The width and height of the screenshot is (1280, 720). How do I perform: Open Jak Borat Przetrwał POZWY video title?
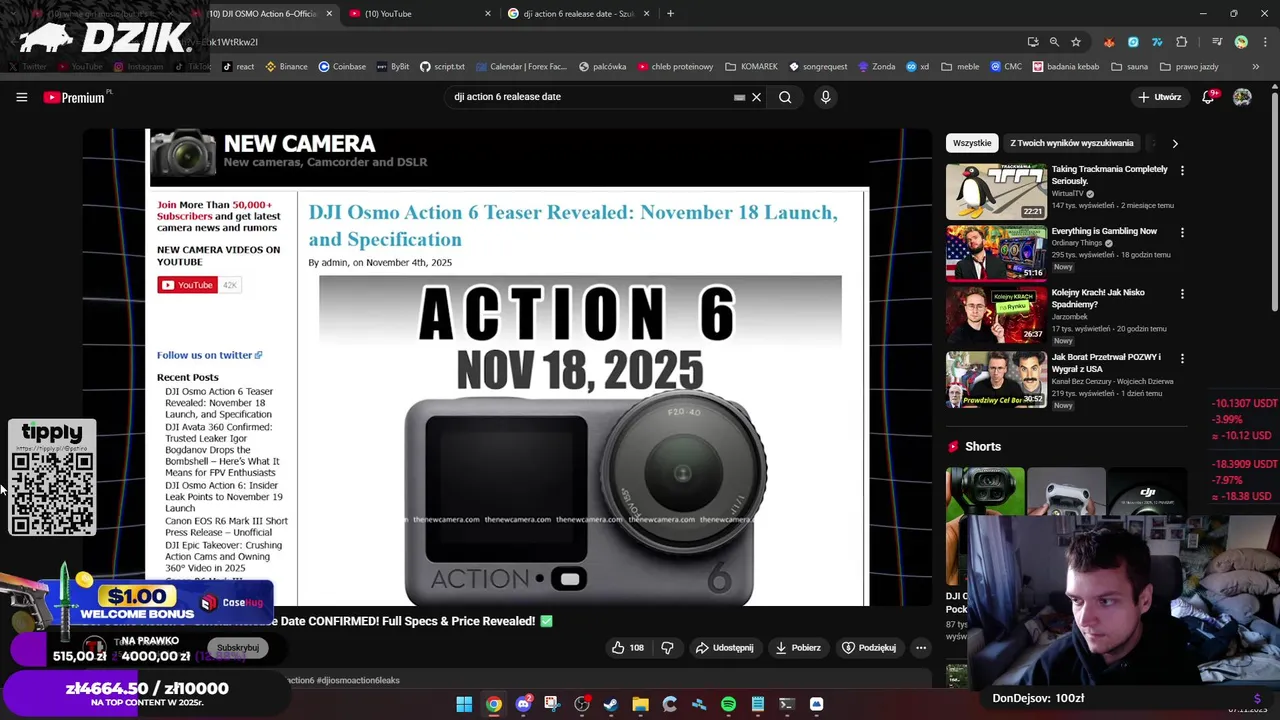pos(1105,363)
